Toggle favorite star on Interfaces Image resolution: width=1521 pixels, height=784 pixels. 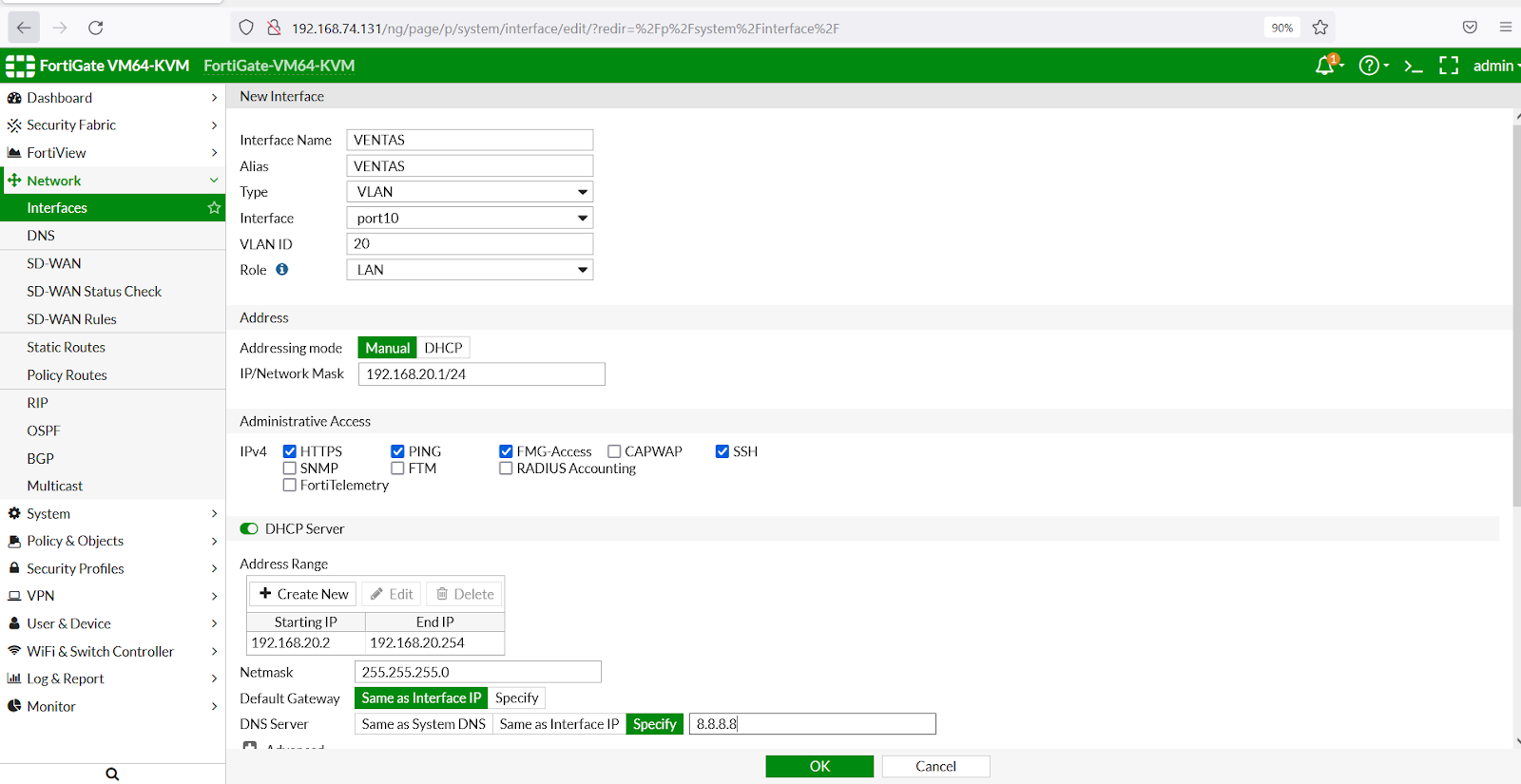tap(214, 207)
